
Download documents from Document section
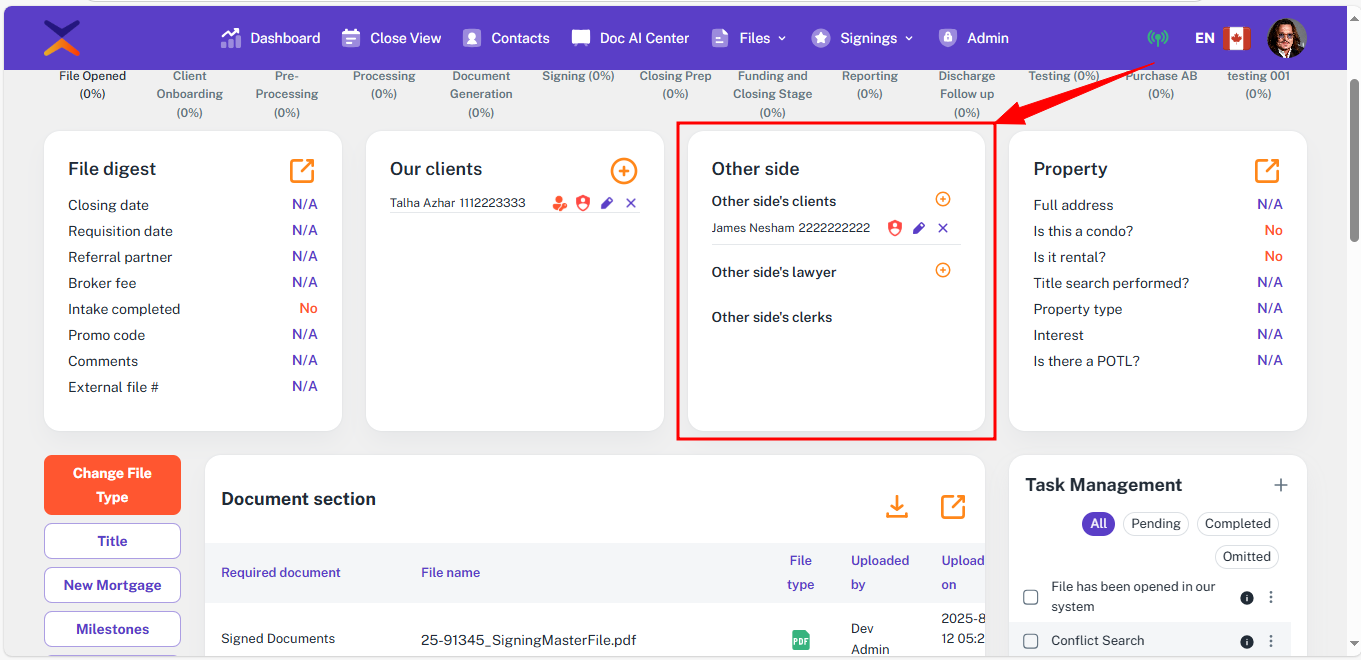coord(897,507)
